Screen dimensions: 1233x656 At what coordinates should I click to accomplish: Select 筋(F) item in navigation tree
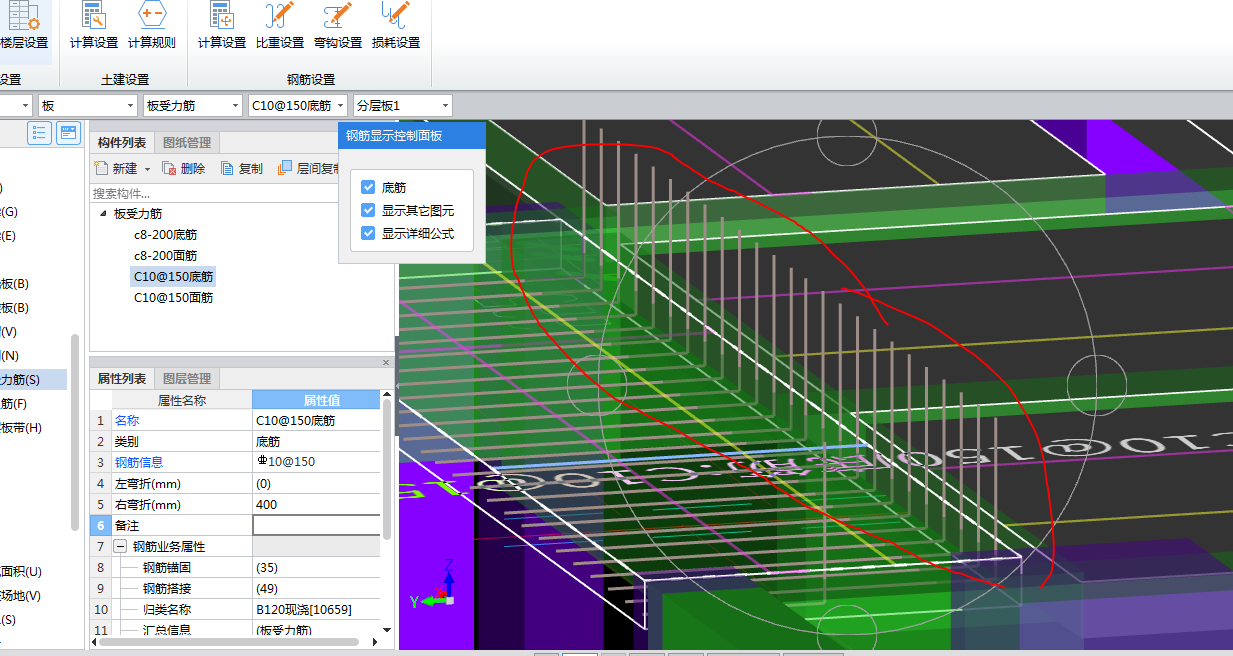click(14, 403)
